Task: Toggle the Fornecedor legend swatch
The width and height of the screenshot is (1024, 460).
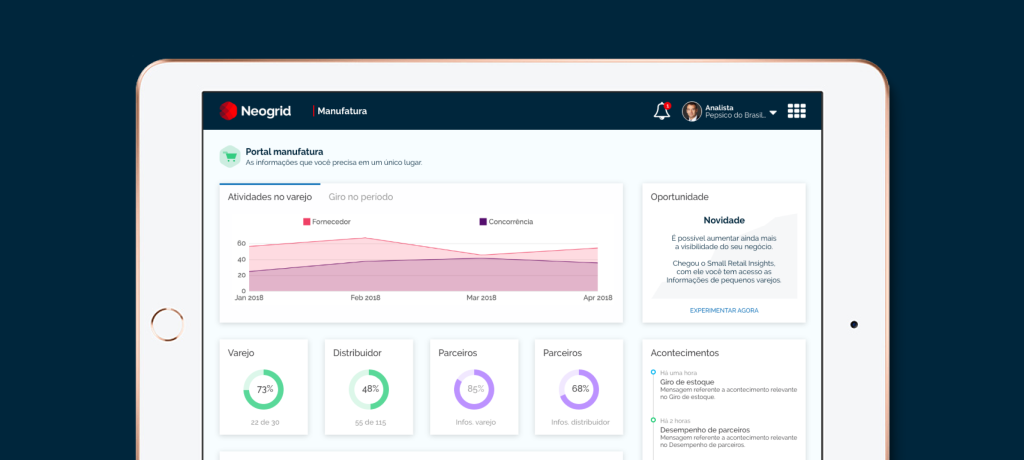Action: 306,222
